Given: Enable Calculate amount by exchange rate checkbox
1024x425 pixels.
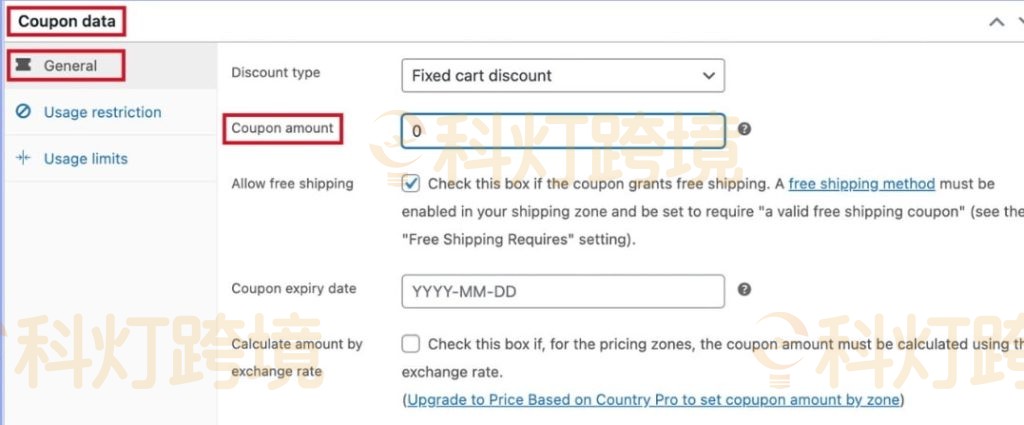Looking at the screenshot, I should tap(411, 344).
